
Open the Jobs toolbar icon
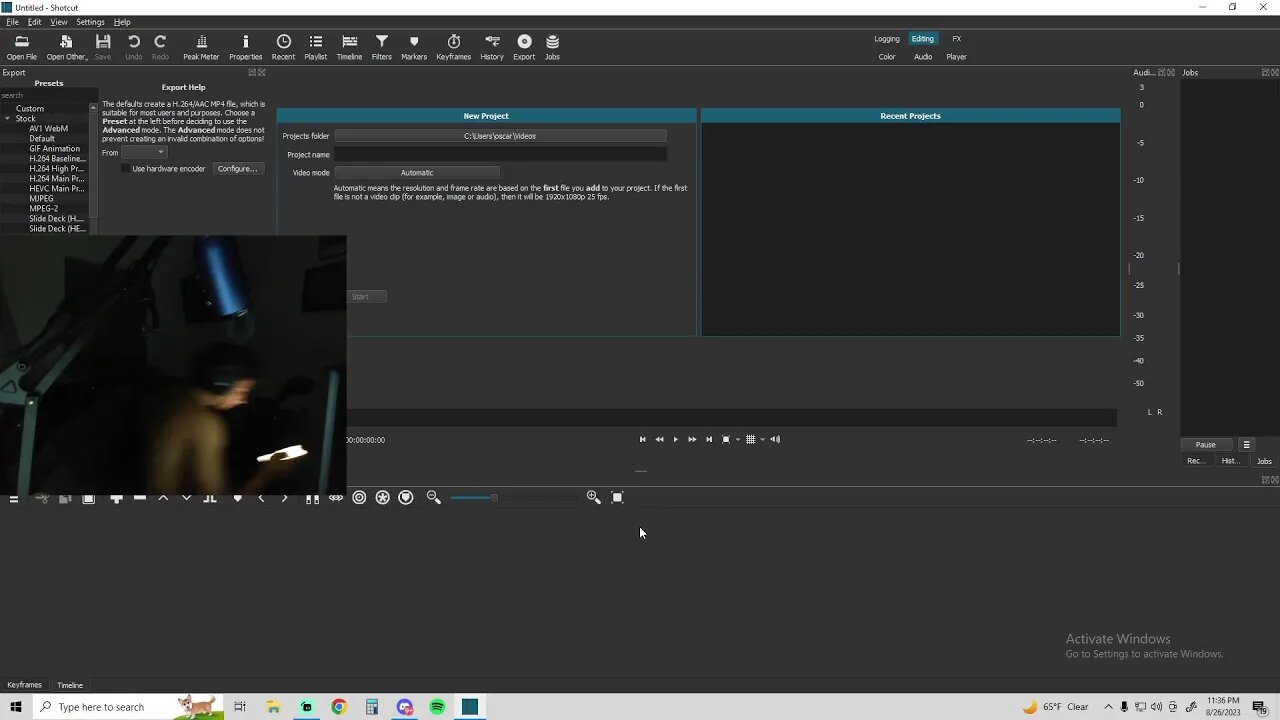pos(552,47)
